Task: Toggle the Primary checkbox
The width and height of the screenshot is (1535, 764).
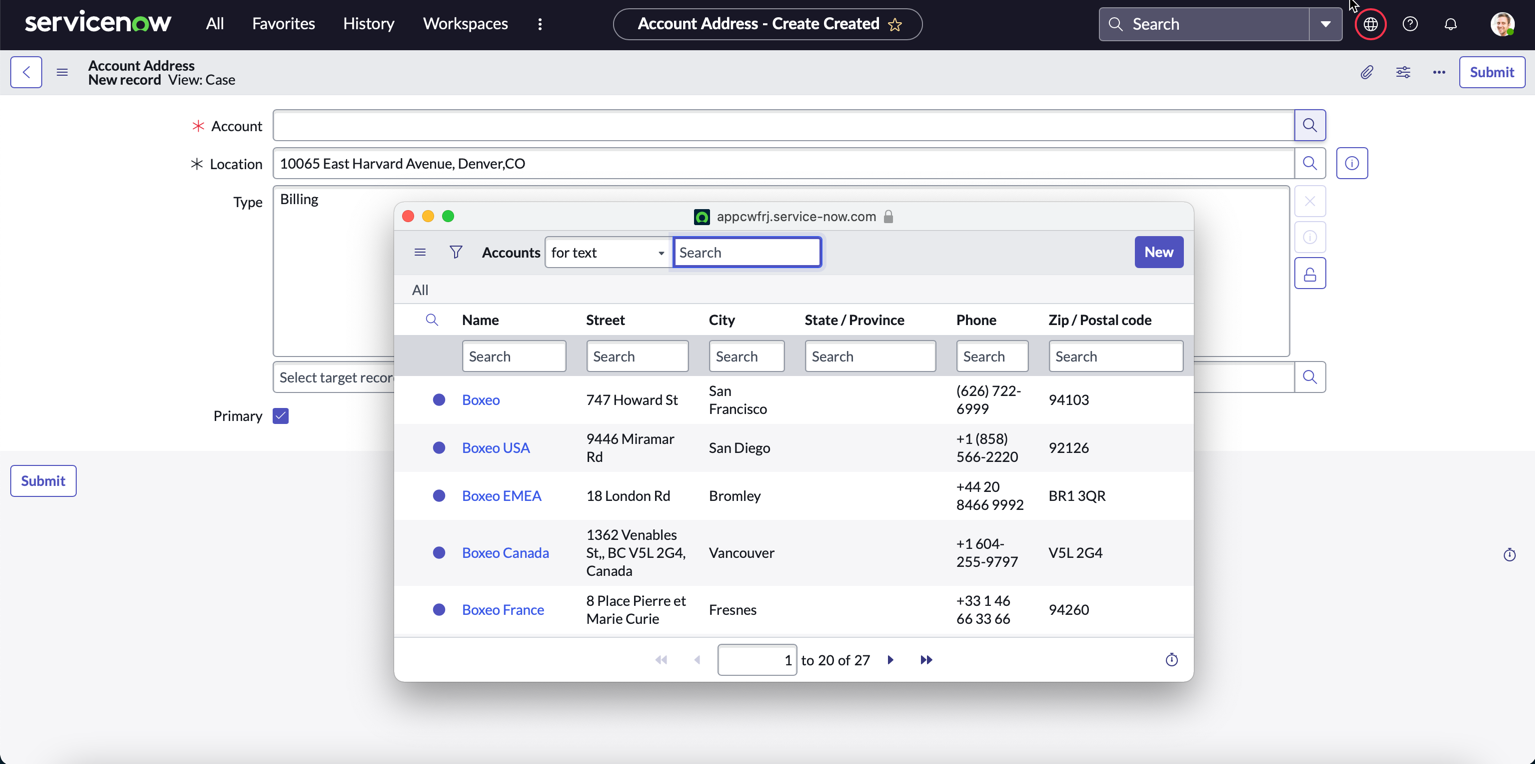Action: tap(281, 416)
